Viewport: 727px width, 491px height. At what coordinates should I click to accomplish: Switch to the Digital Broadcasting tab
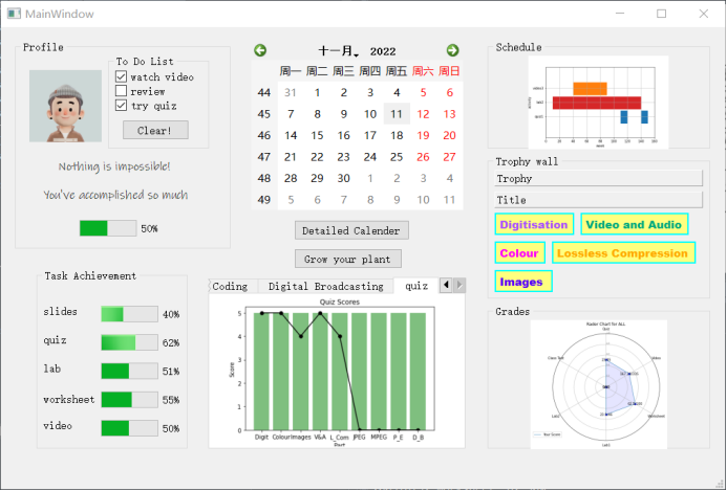click(x=326, y=286)
